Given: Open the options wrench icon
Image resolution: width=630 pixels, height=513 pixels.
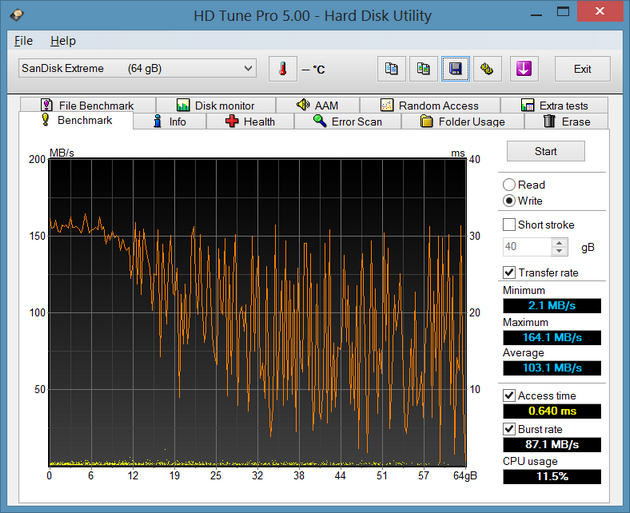Looking at the screenshot, I should point(487,69).
